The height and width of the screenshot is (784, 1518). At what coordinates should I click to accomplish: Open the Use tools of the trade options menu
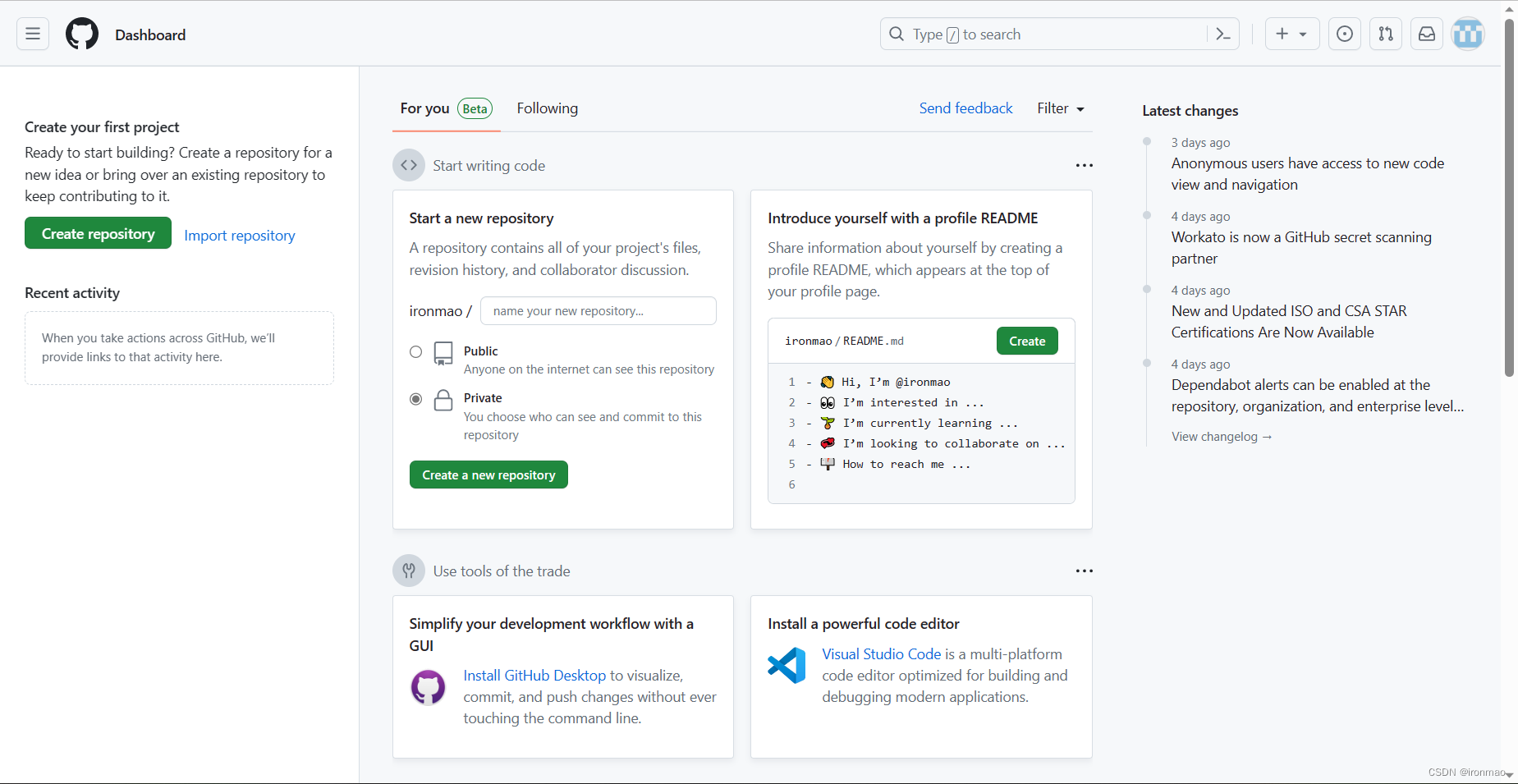pos(1084,571)
